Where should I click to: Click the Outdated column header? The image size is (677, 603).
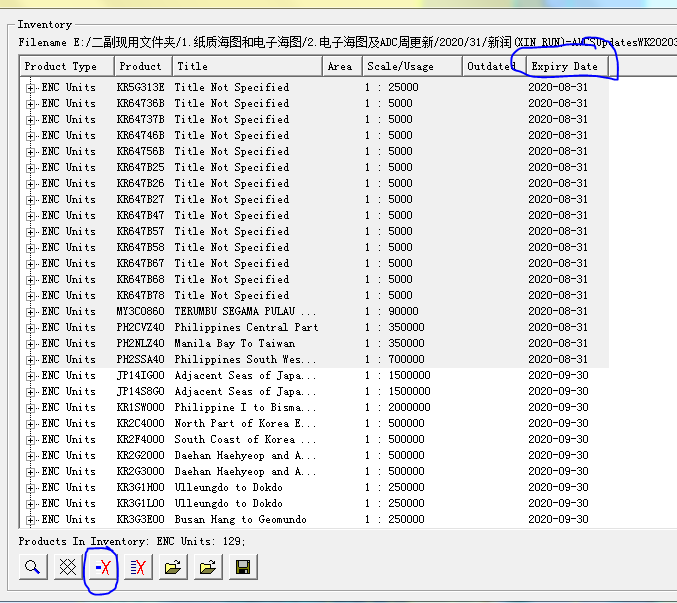click(x=494, y=66)
